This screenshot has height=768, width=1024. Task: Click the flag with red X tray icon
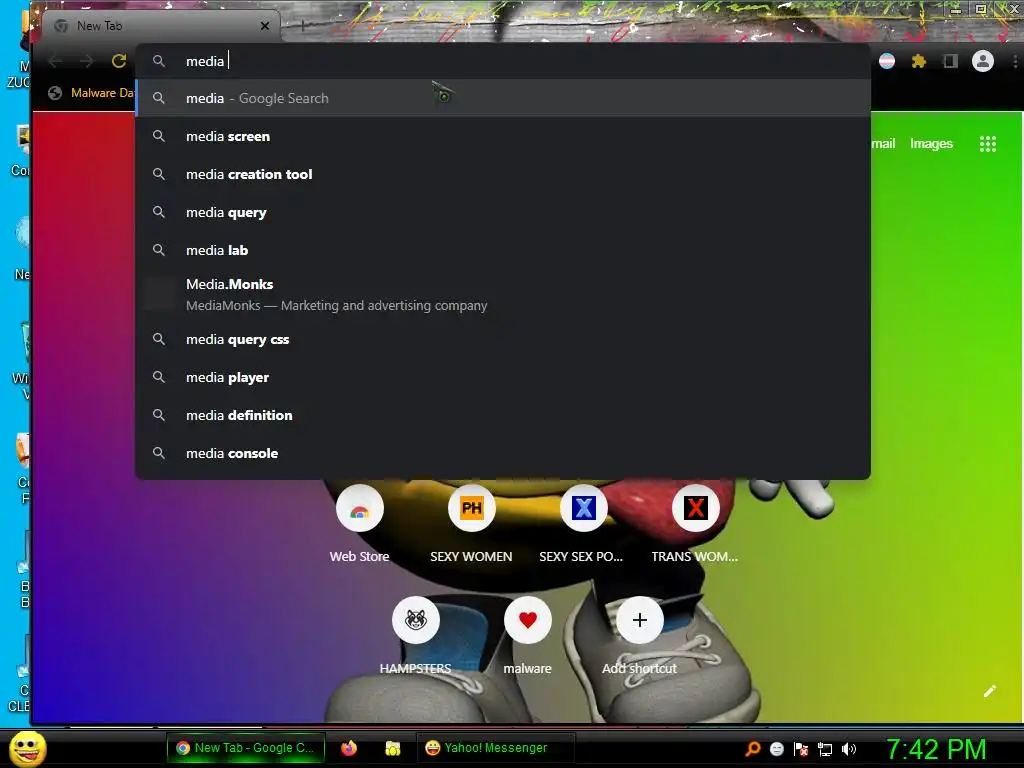pos(801,749)
